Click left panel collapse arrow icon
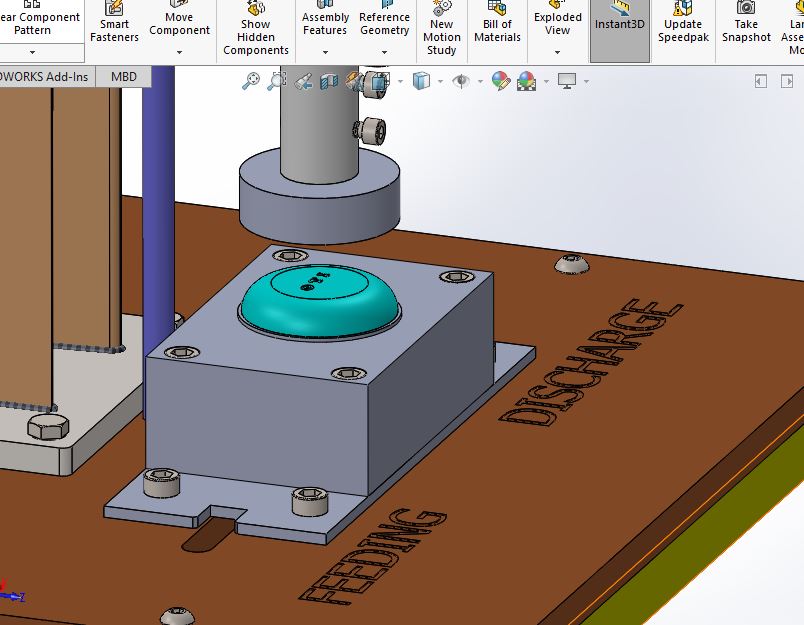Screen dimensions: 804x625 coord(760,81)
